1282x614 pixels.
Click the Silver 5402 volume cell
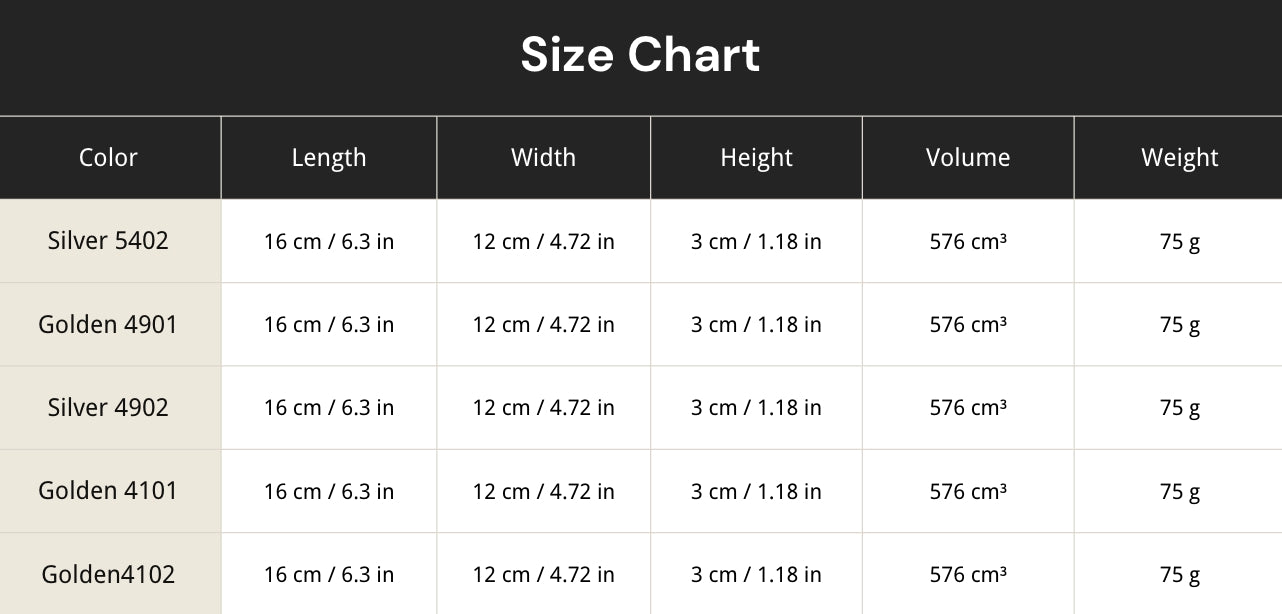tap(968, 241)
